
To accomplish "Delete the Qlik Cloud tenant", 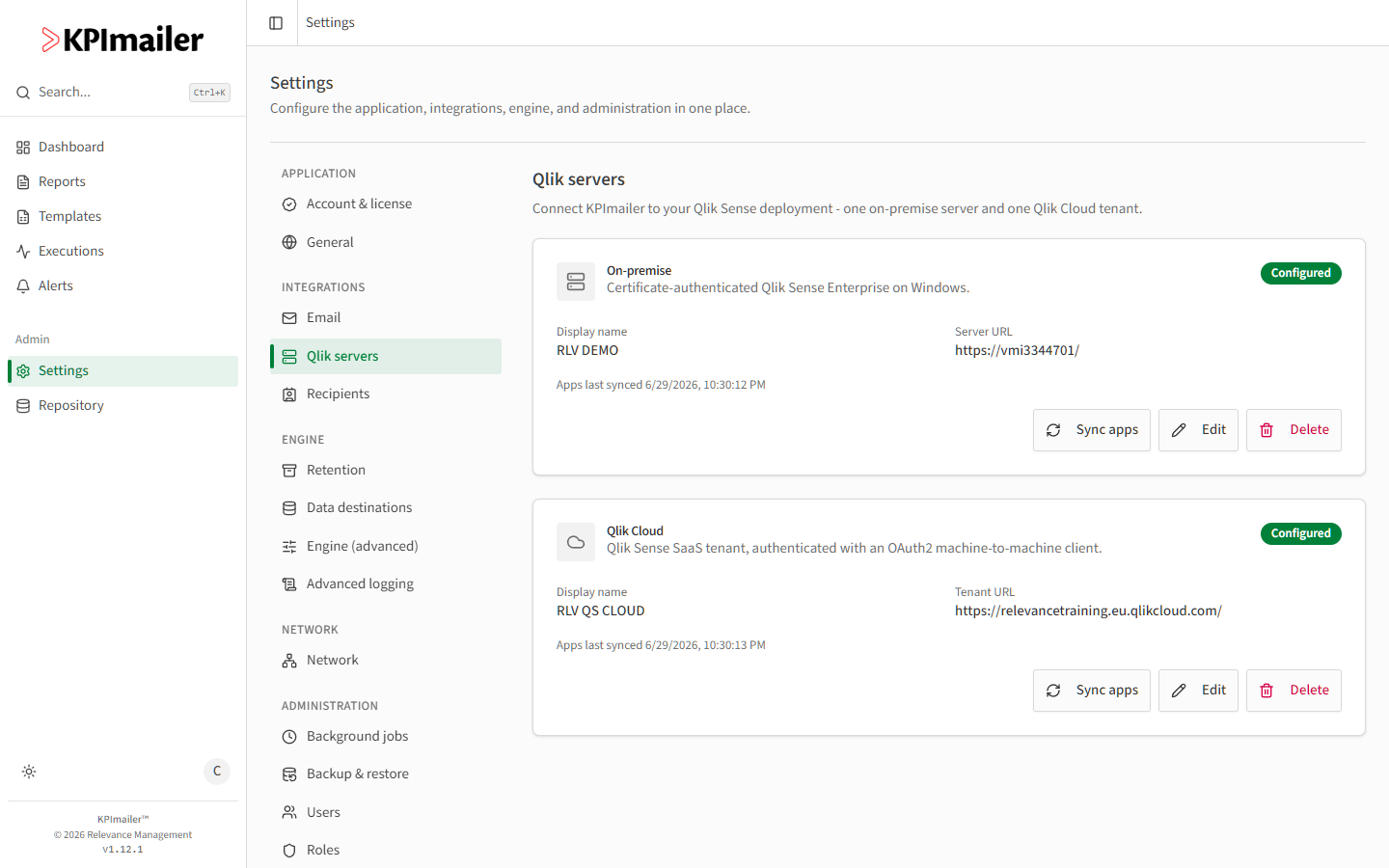I will (x=1294, y=691).
